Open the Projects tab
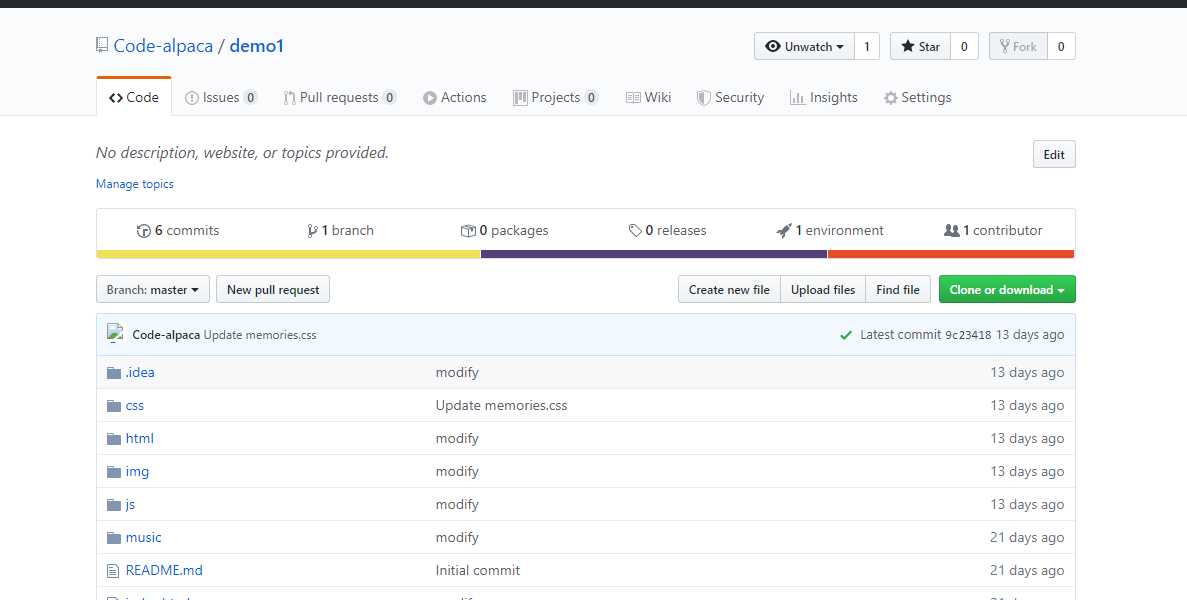The image size is (1187, 600). tap(556, 98)
